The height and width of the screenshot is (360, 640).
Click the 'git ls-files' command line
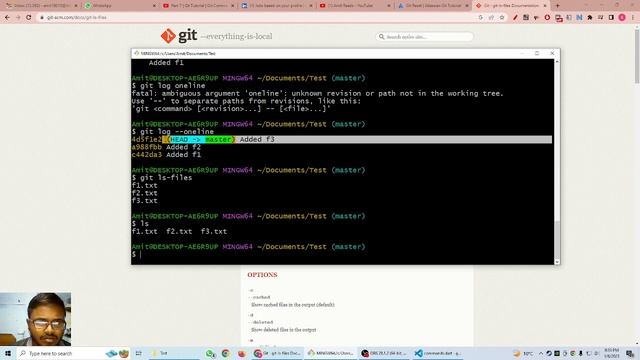(x=162, y=178)
